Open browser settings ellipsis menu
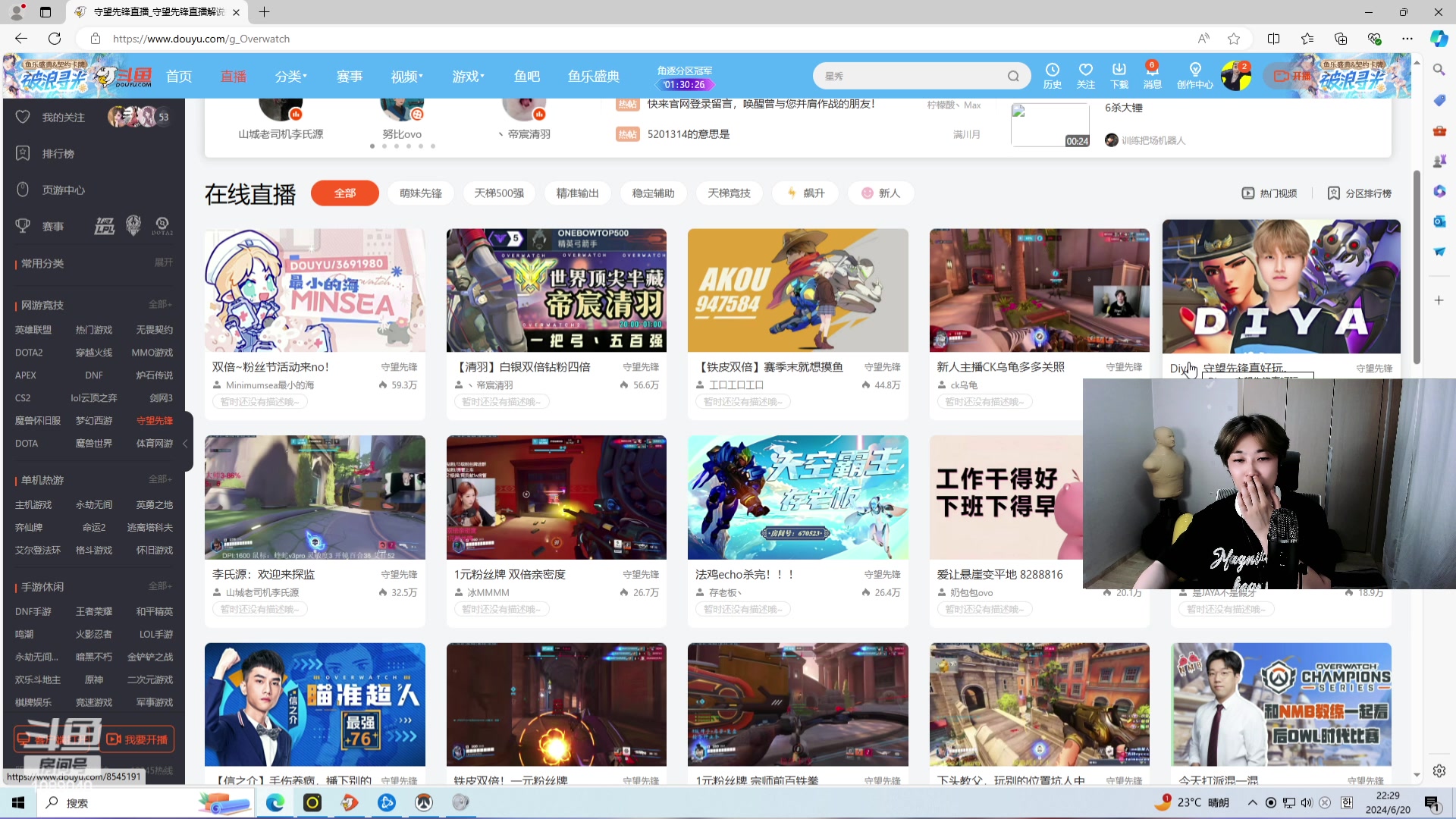 (1407, 39)
